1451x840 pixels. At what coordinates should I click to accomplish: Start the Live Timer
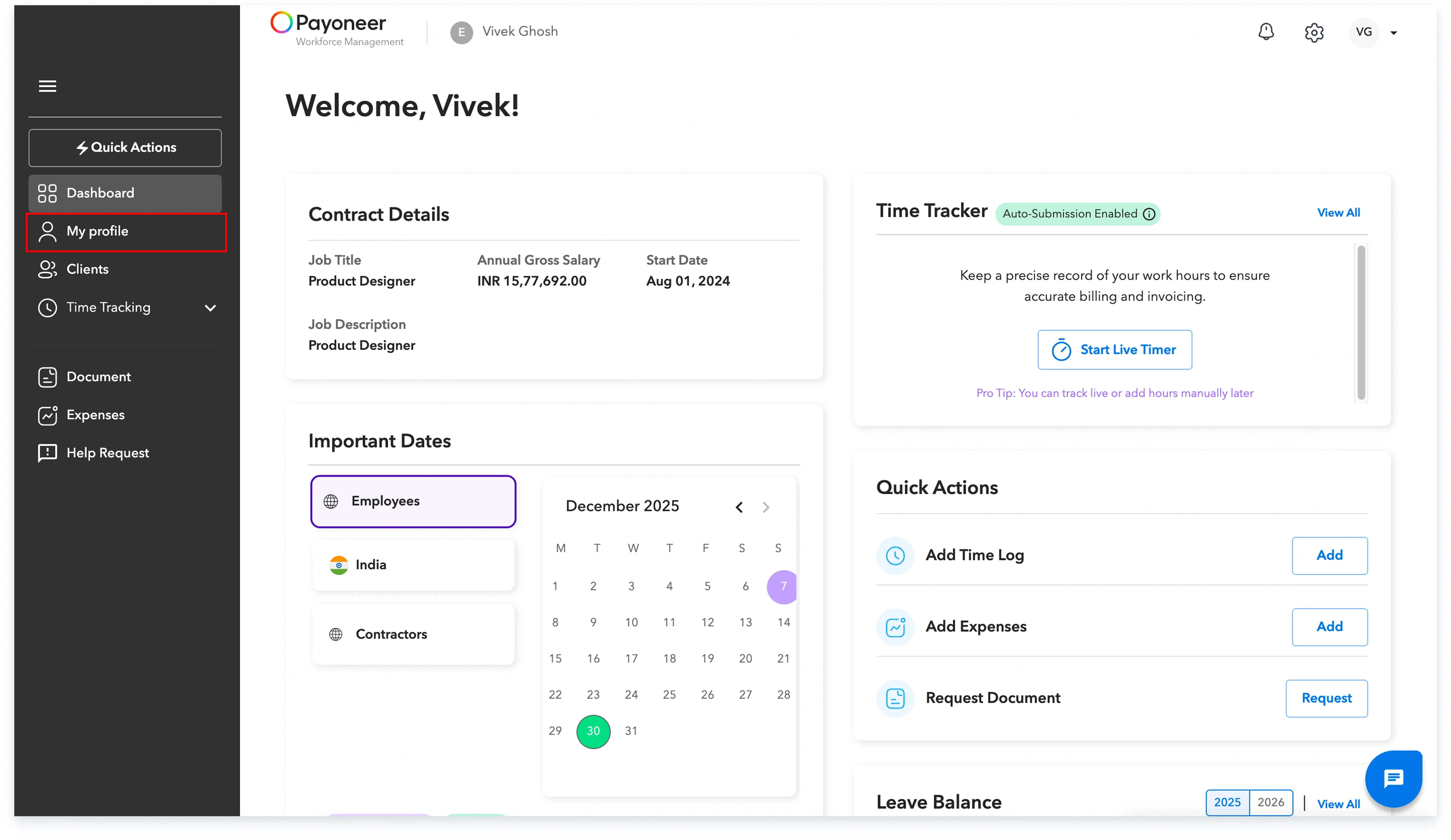point(1114,350)
